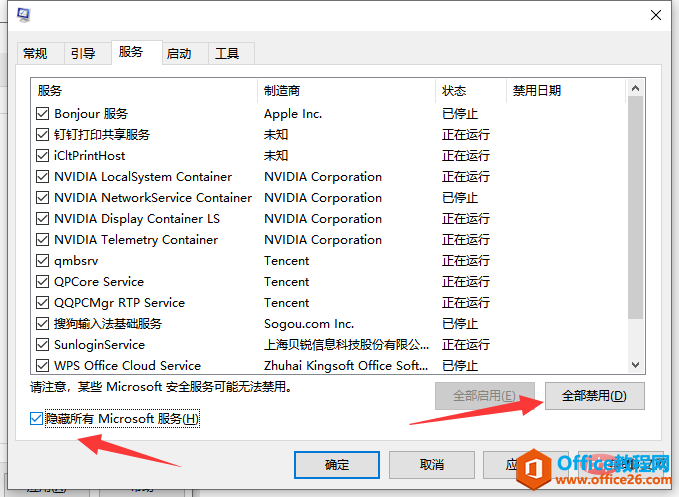
Task: Click the Zhuhai Kingsoft Office Soft manufacturer cell
Action: point(346,365)
